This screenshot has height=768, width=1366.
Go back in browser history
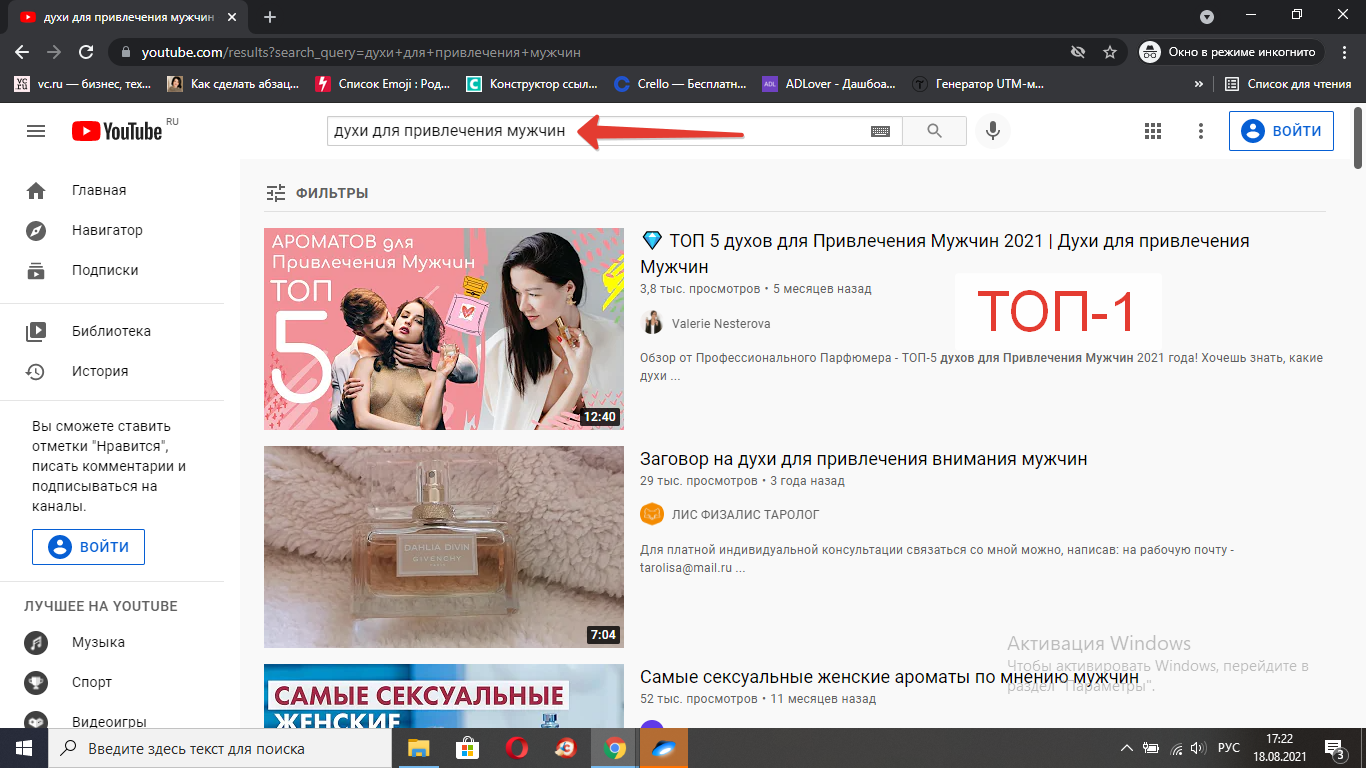(22, 52)
